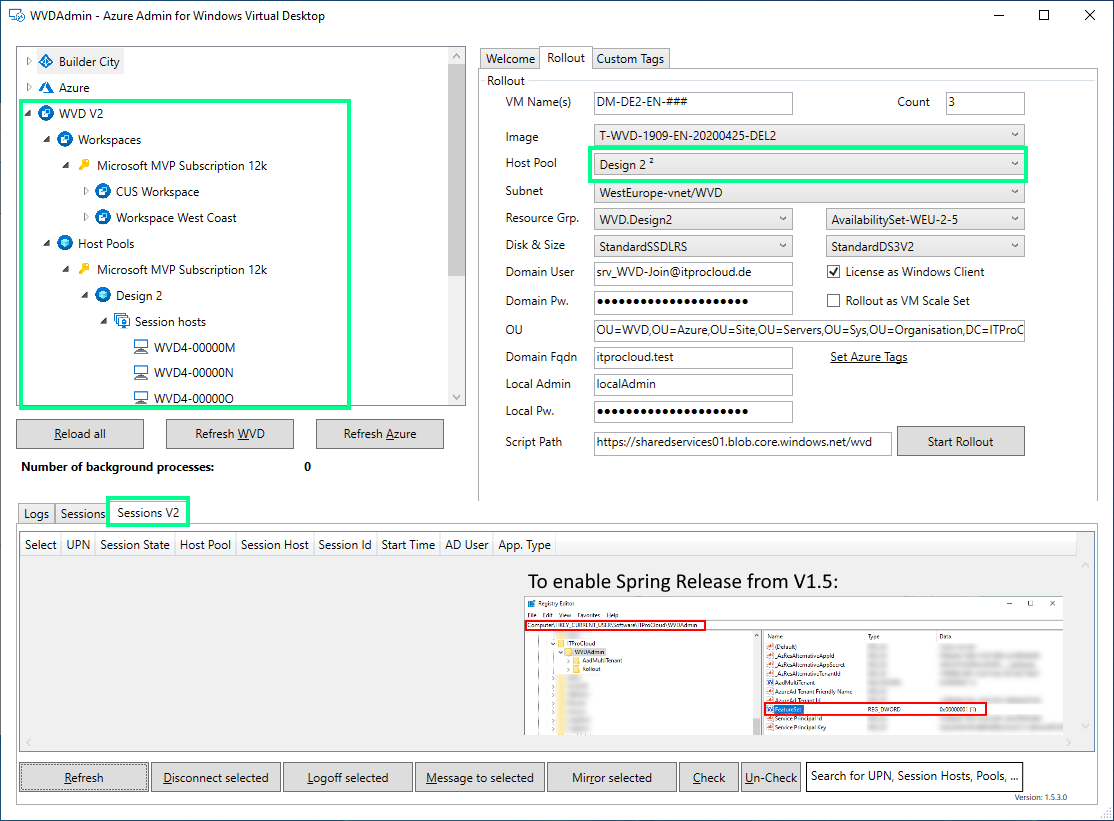This screenshot has width=1114, height=821.
Task: Click the Workspaces node icon
Action: pos(65,139)
